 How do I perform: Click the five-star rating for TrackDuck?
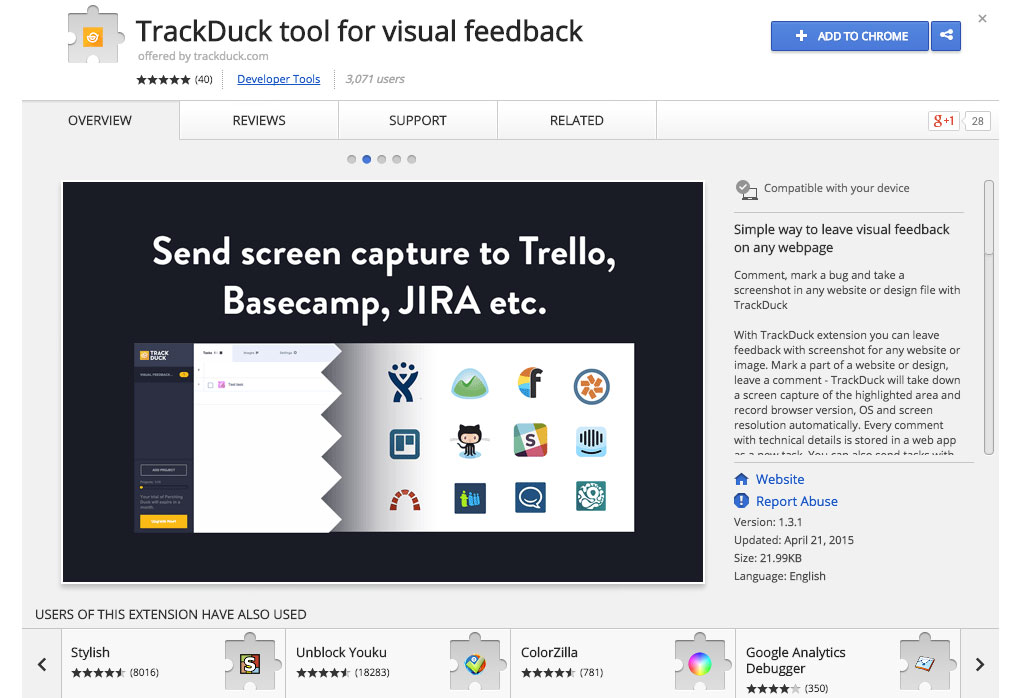(x=163, y=80)
